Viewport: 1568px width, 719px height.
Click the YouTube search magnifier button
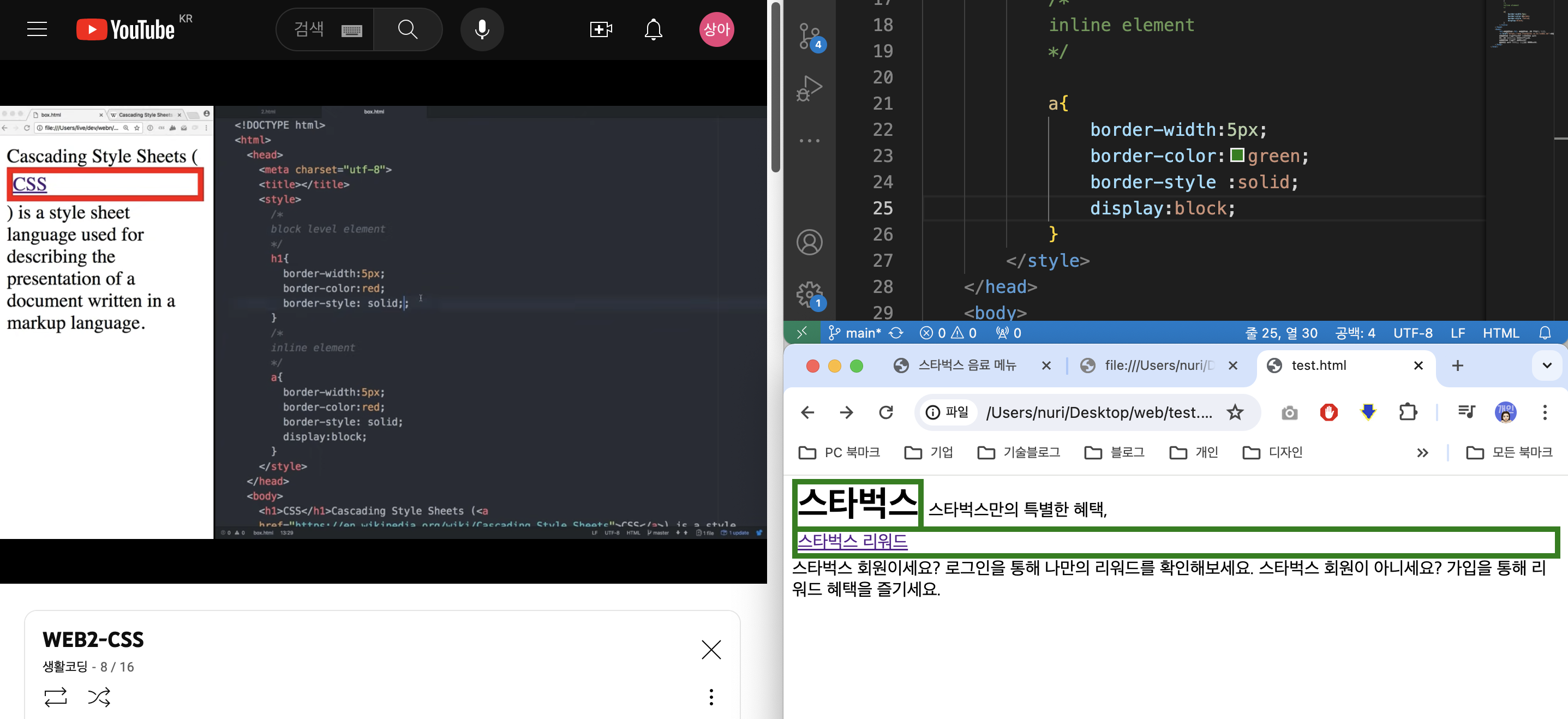click(x=408, y=29)
